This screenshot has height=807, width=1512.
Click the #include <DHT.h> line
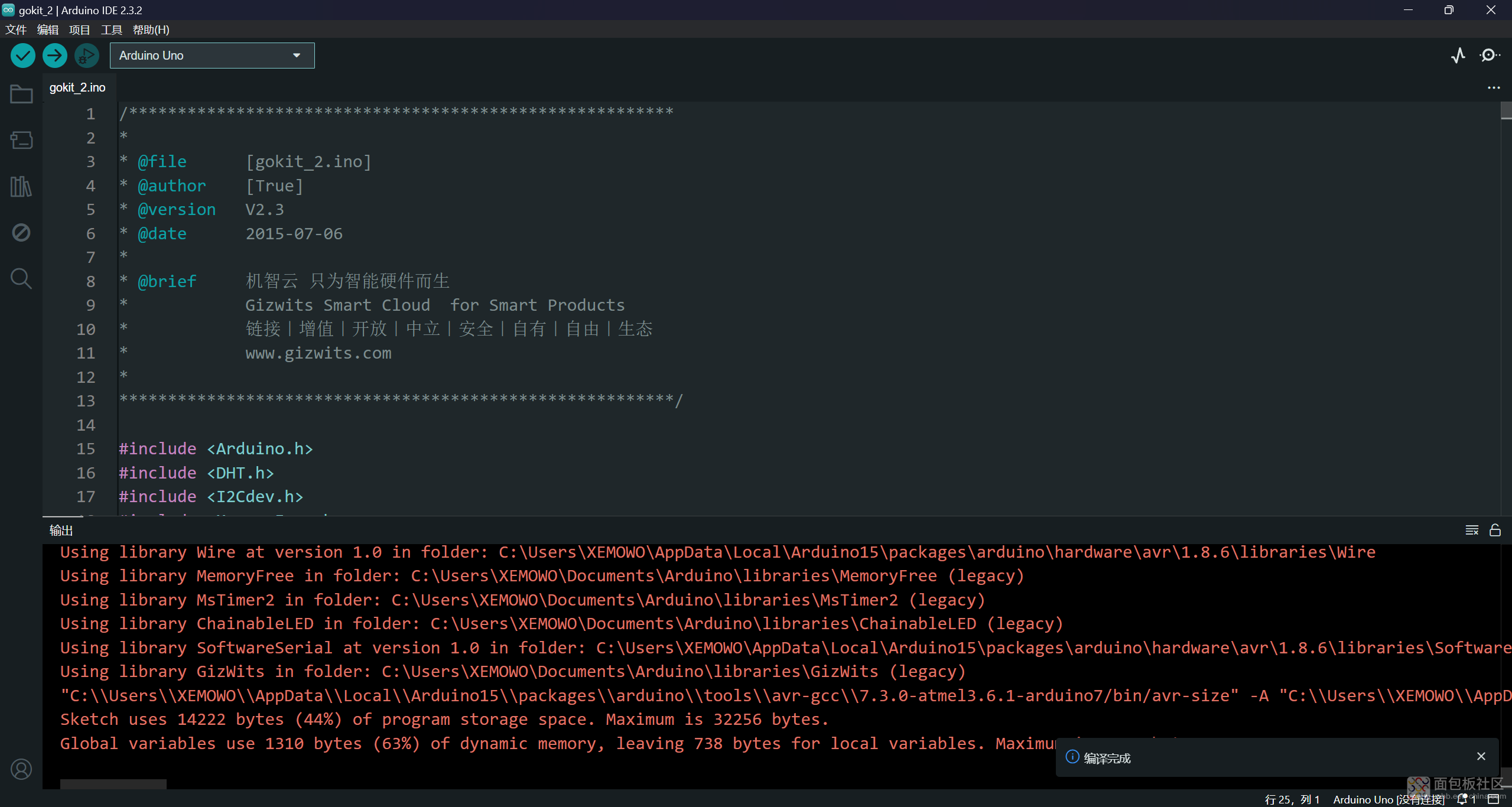click(x=196, y=473)
